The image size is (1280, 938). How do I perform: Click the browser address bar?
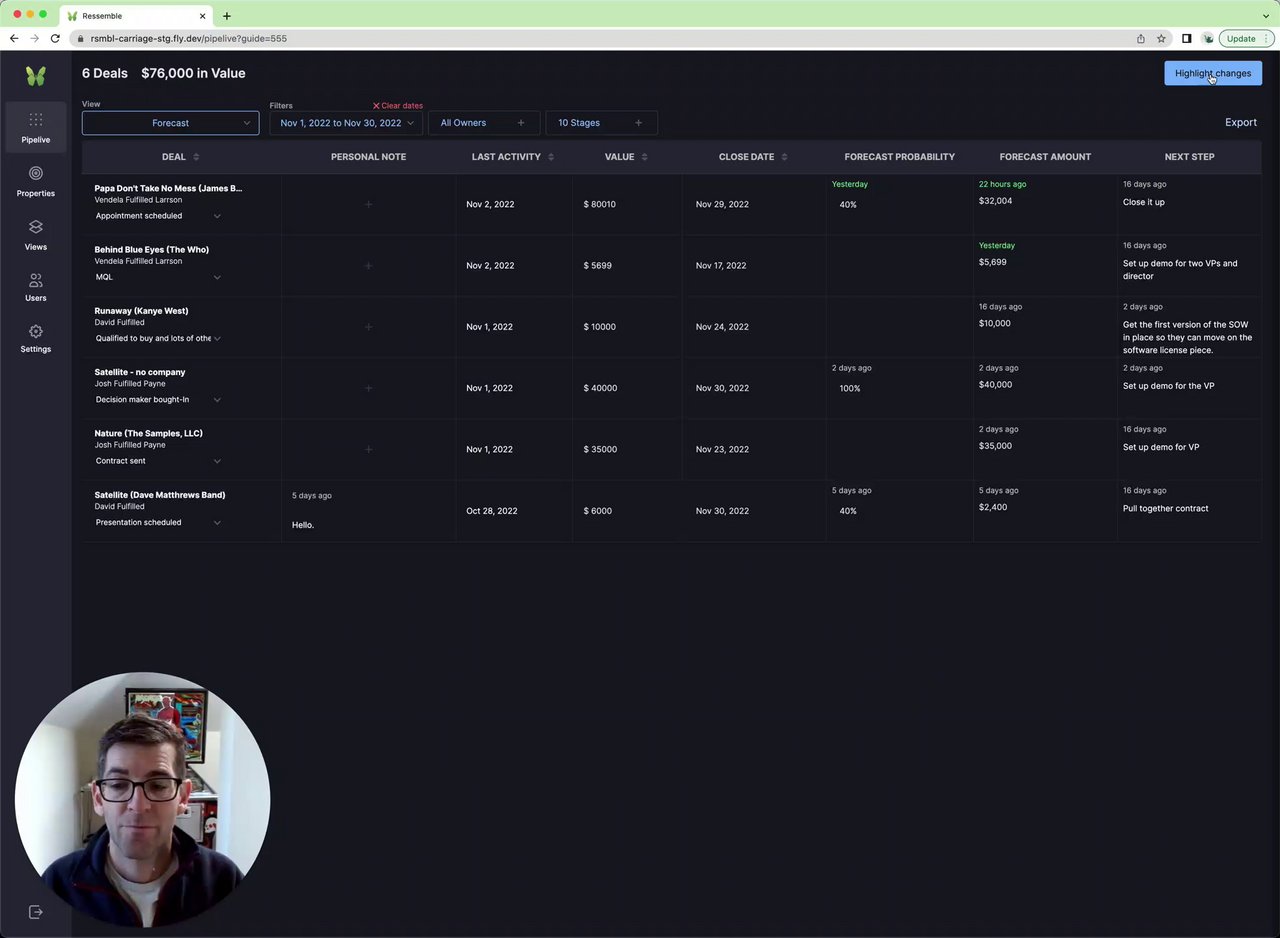(x=600, y=38)
